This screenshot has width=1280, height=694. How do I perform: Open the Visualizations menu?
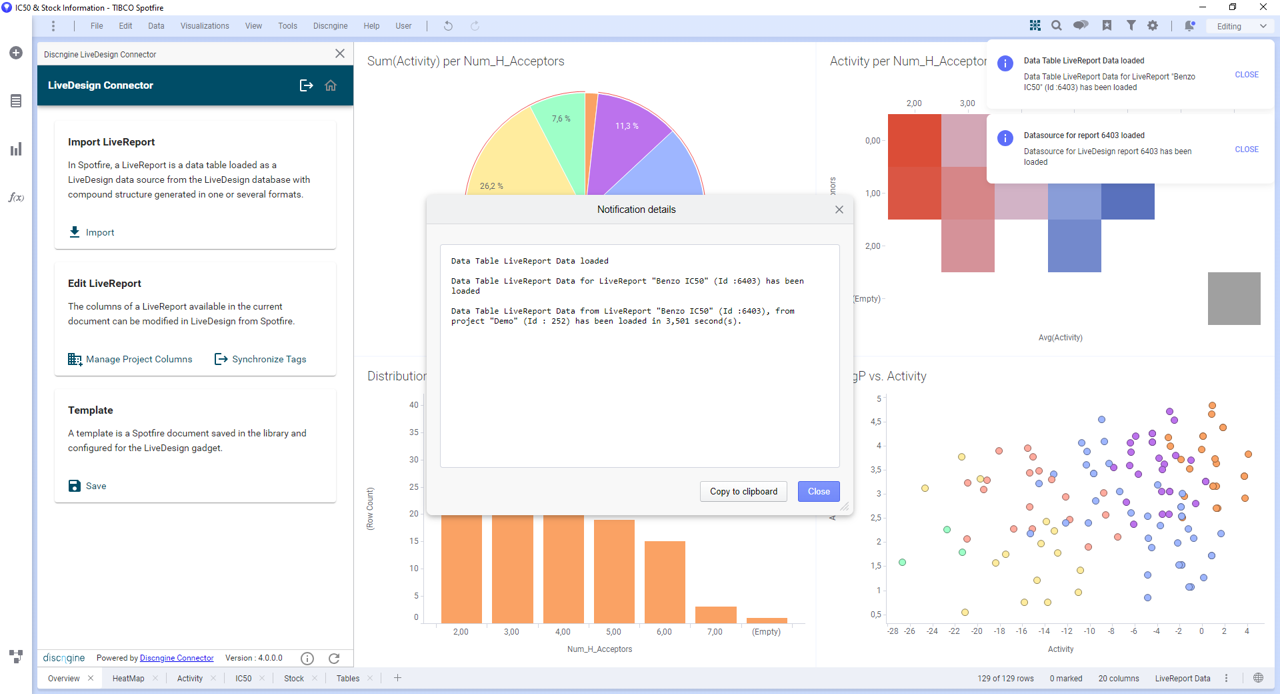tap(205, 26)
